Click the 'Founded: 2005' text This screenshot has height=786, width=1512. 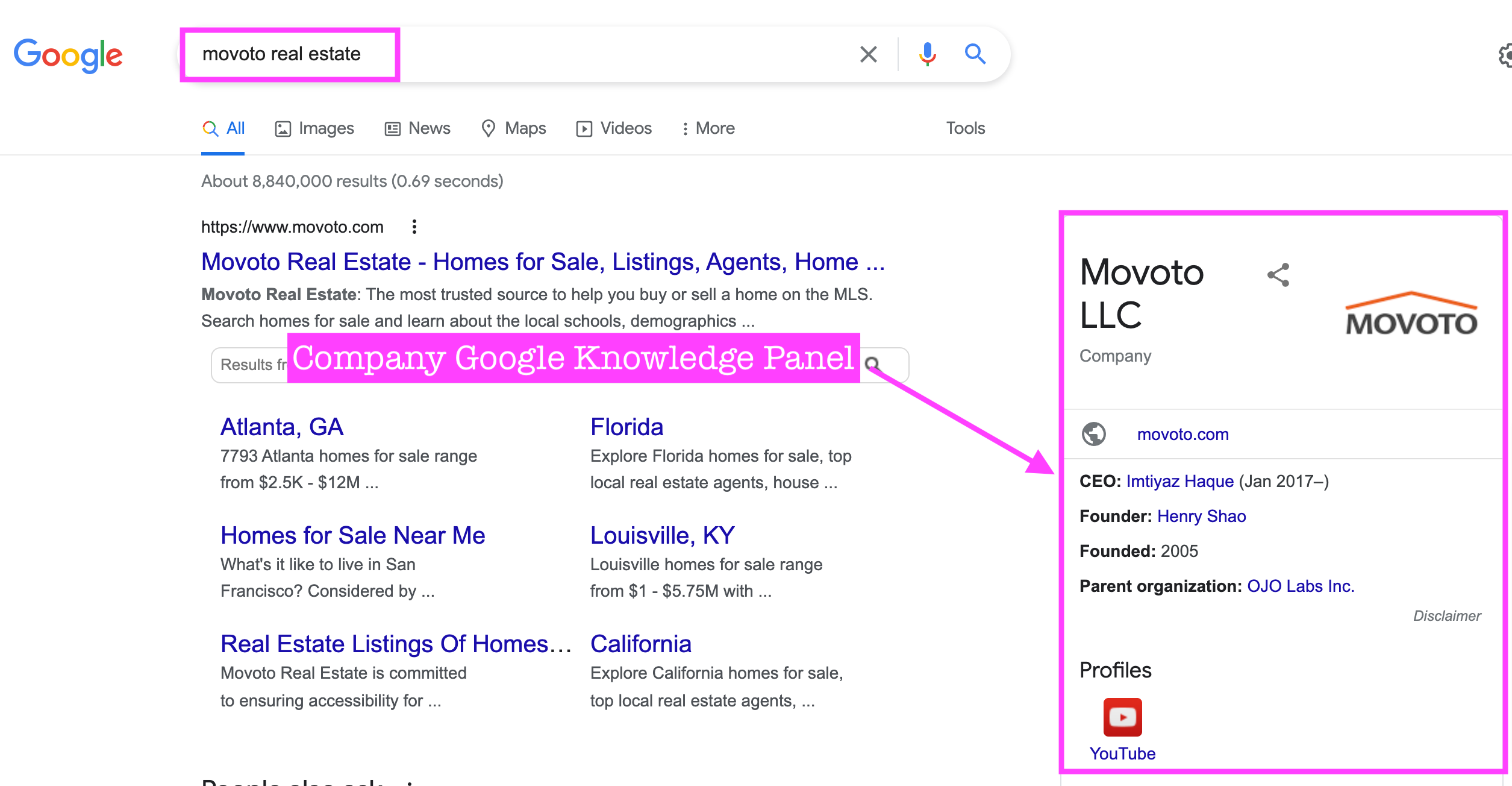click(x=1139, y=551)
